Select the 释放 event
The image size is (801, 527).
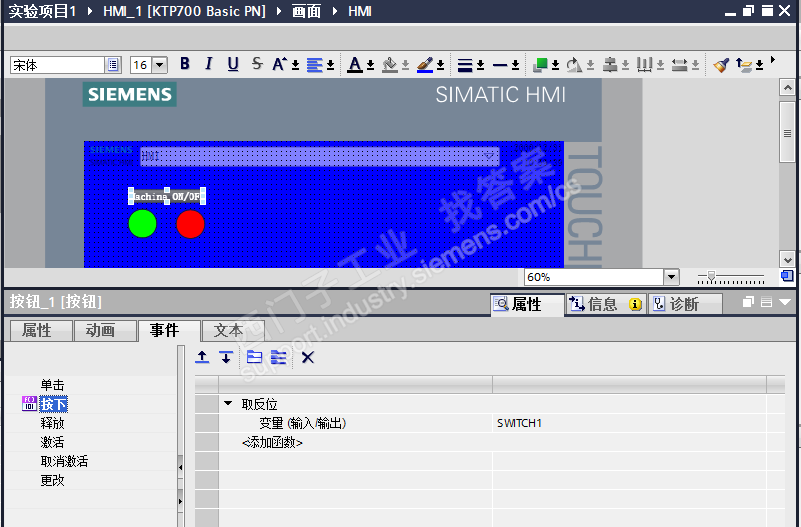point(53,423)
